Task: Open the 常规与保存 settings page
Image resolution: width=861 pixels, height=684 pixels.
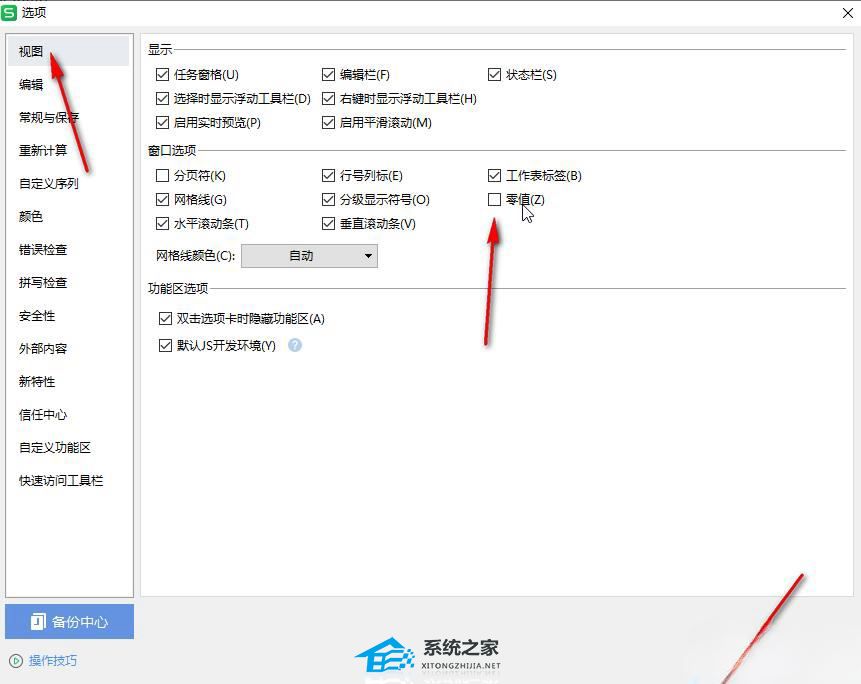Action: [69, 117]
